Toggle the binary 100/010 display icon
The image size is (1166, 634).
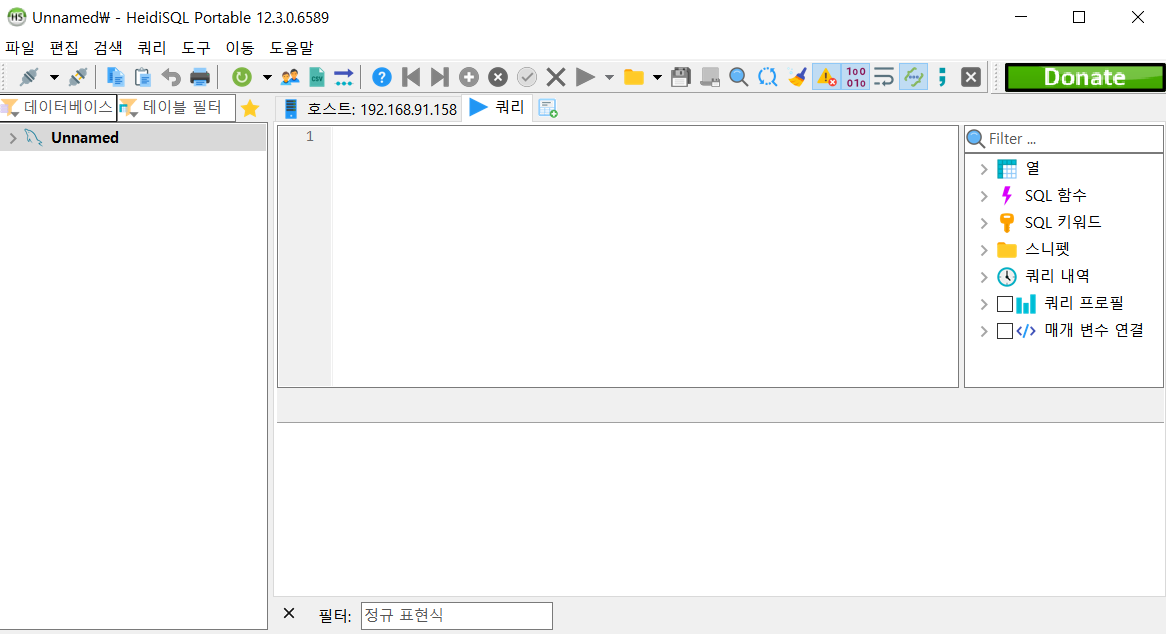click(x=856, y=77)
